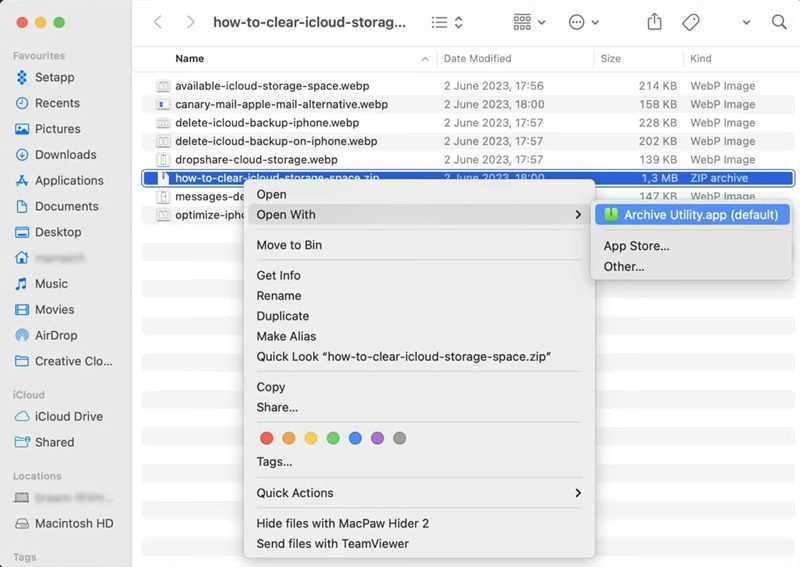The height and width of the screenshot is (567, 800).
Task: Click the Search magnifier icon
Action: click(779, 22)
